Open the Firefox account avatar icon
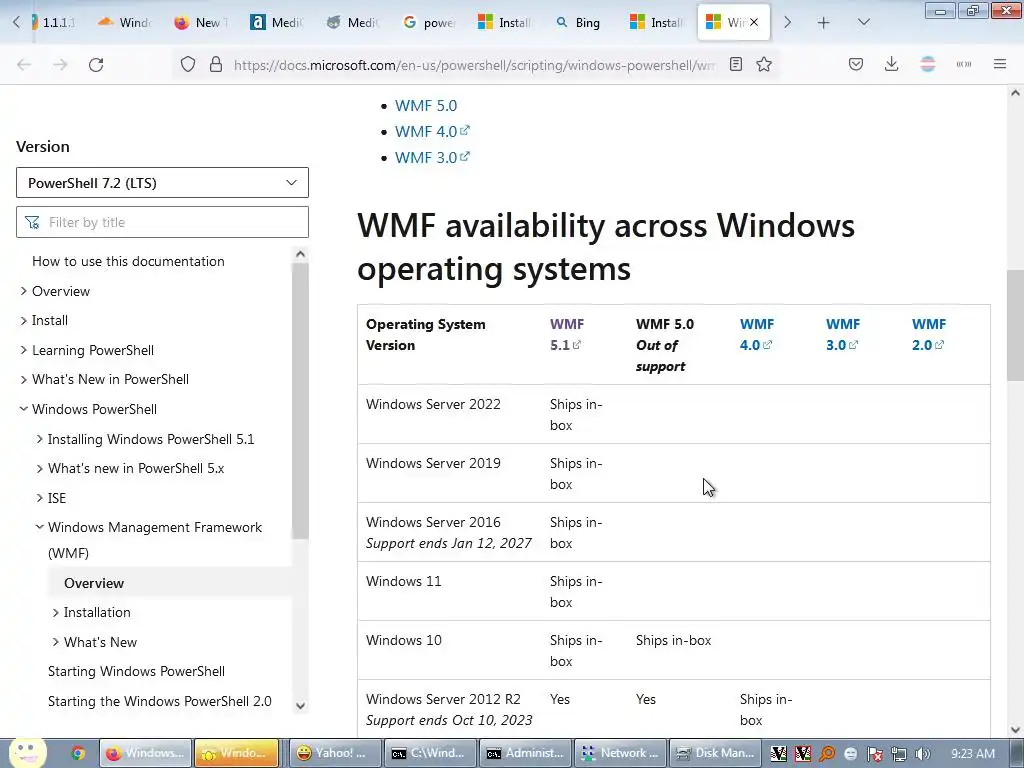The width and height of the screenshot is (1024, 768). (928, 65)
